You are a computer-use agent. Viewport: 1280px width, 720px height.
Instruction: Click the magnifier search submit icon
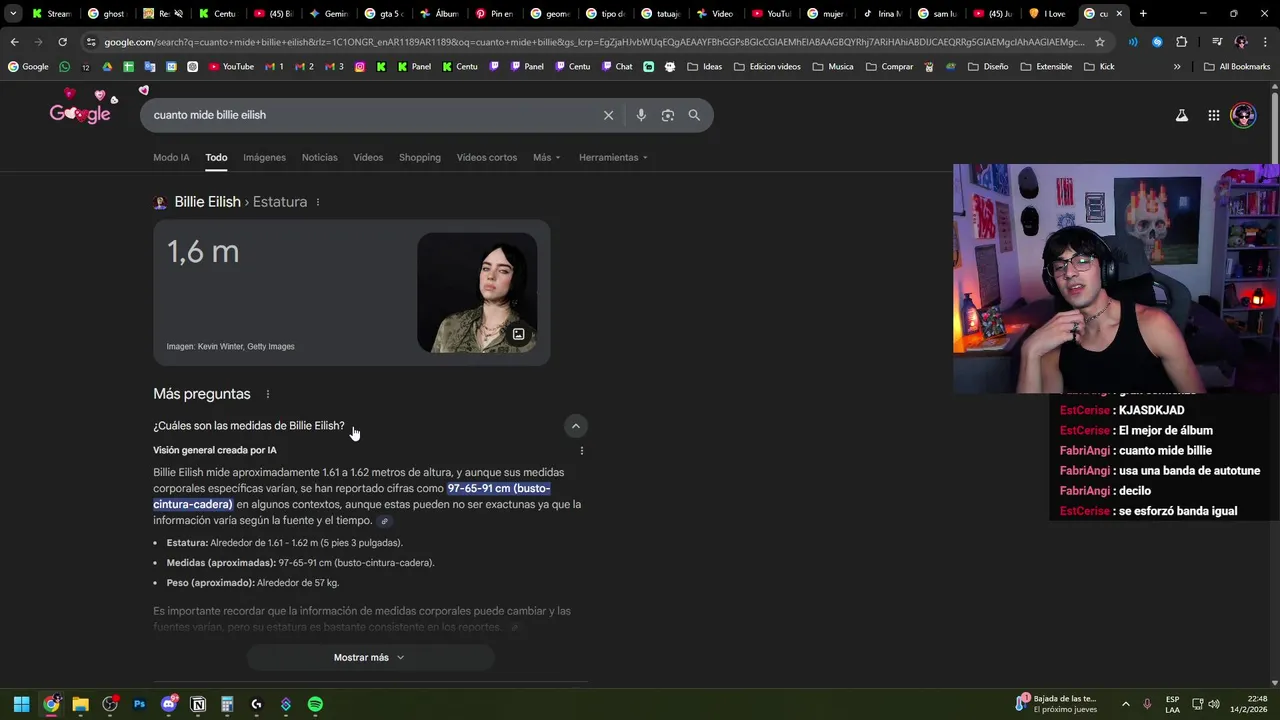coord(694,115)
